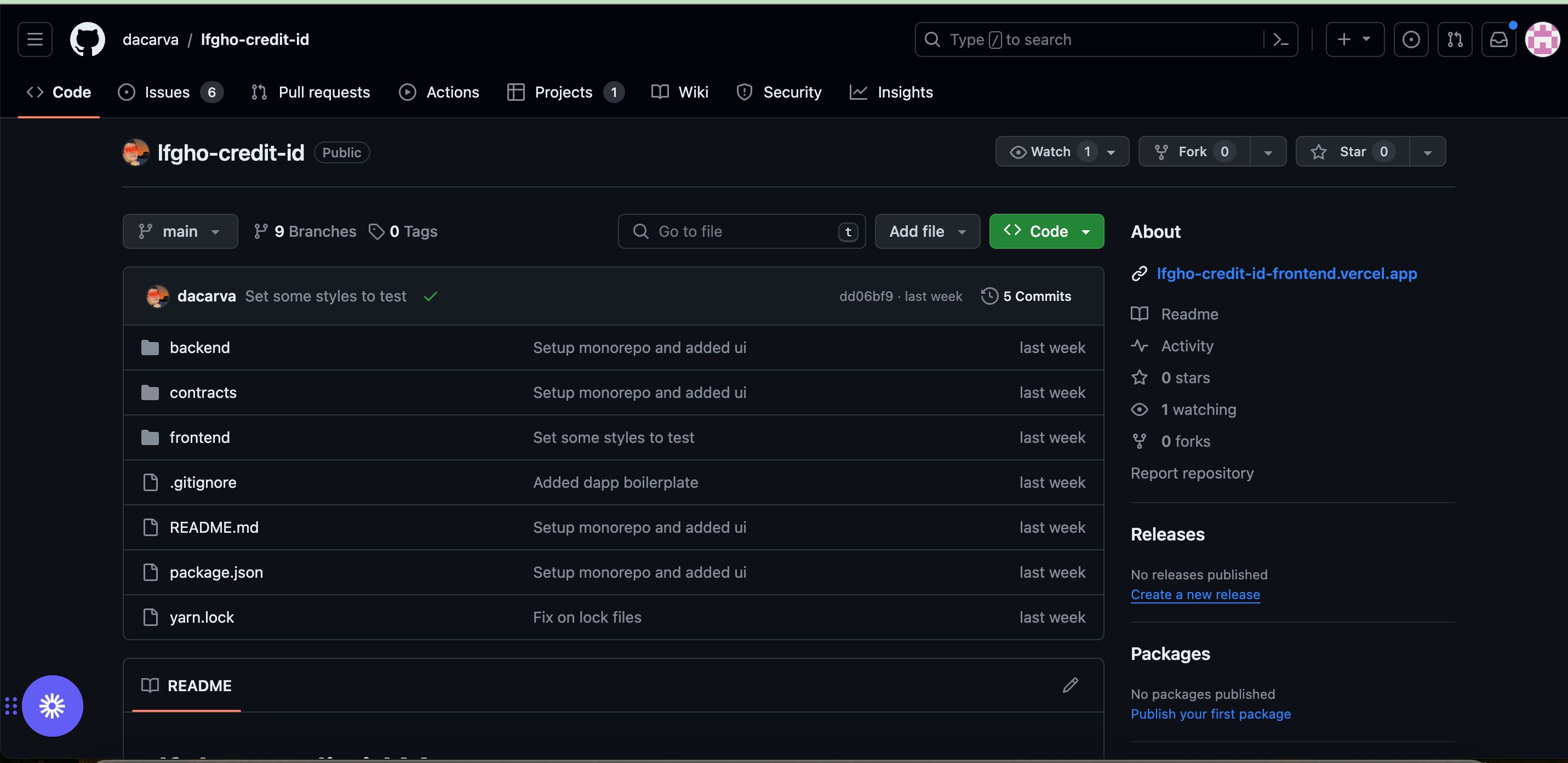The image size is (1568, 763).
Task: Open commit hash dd06bf9
Action: (x=866, y=297)
